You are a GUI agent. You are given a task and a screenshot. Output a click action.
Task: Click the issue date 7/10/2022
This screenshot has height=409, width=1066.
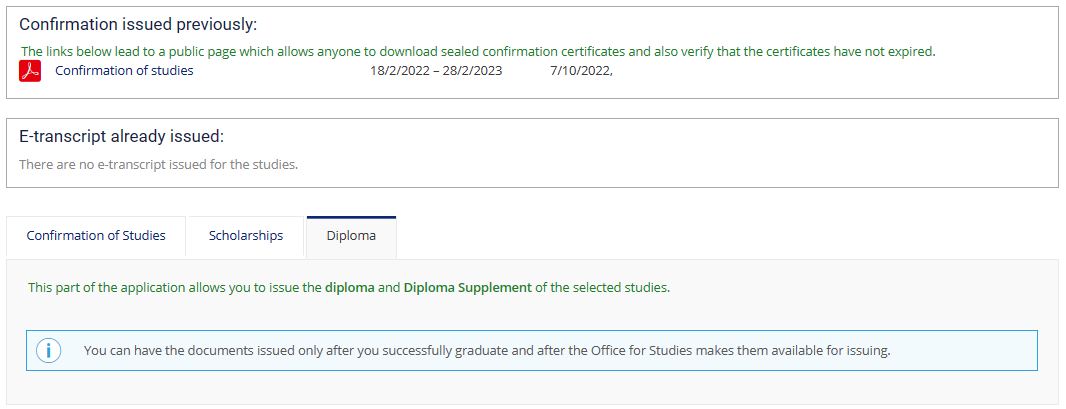click(581, 70)
